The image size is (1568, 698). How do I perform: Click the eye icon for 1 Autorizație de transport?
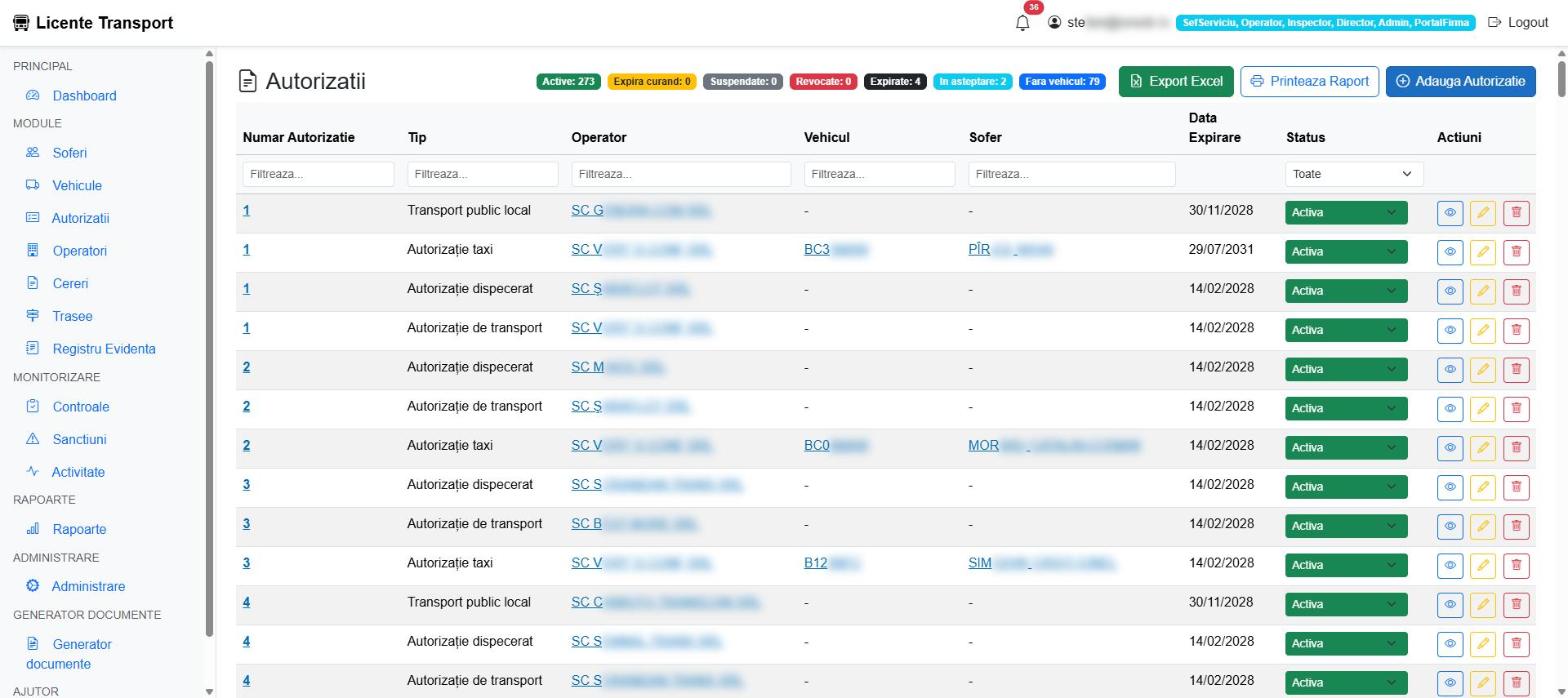pos(1450,330)
